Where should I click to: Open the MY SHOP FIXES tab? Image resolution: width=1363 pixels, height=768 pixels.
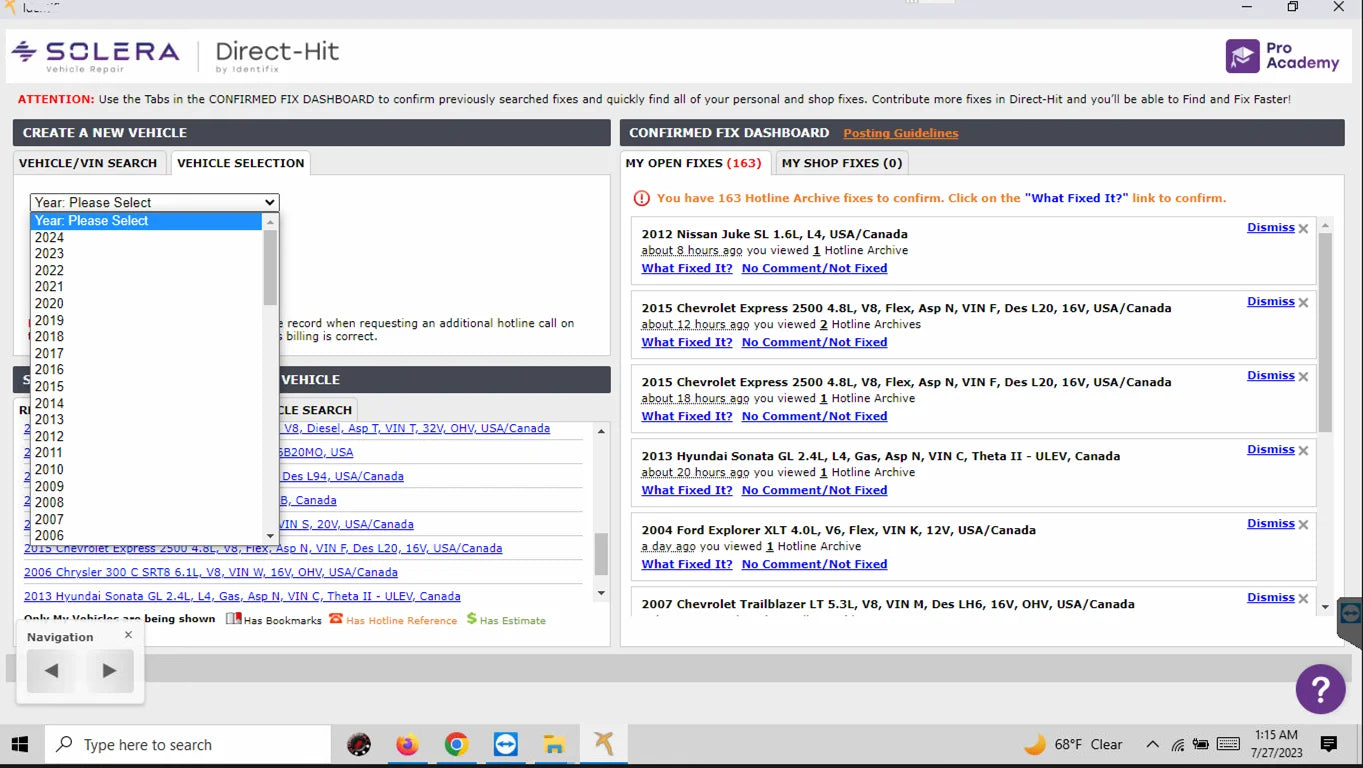click(841, 163)
